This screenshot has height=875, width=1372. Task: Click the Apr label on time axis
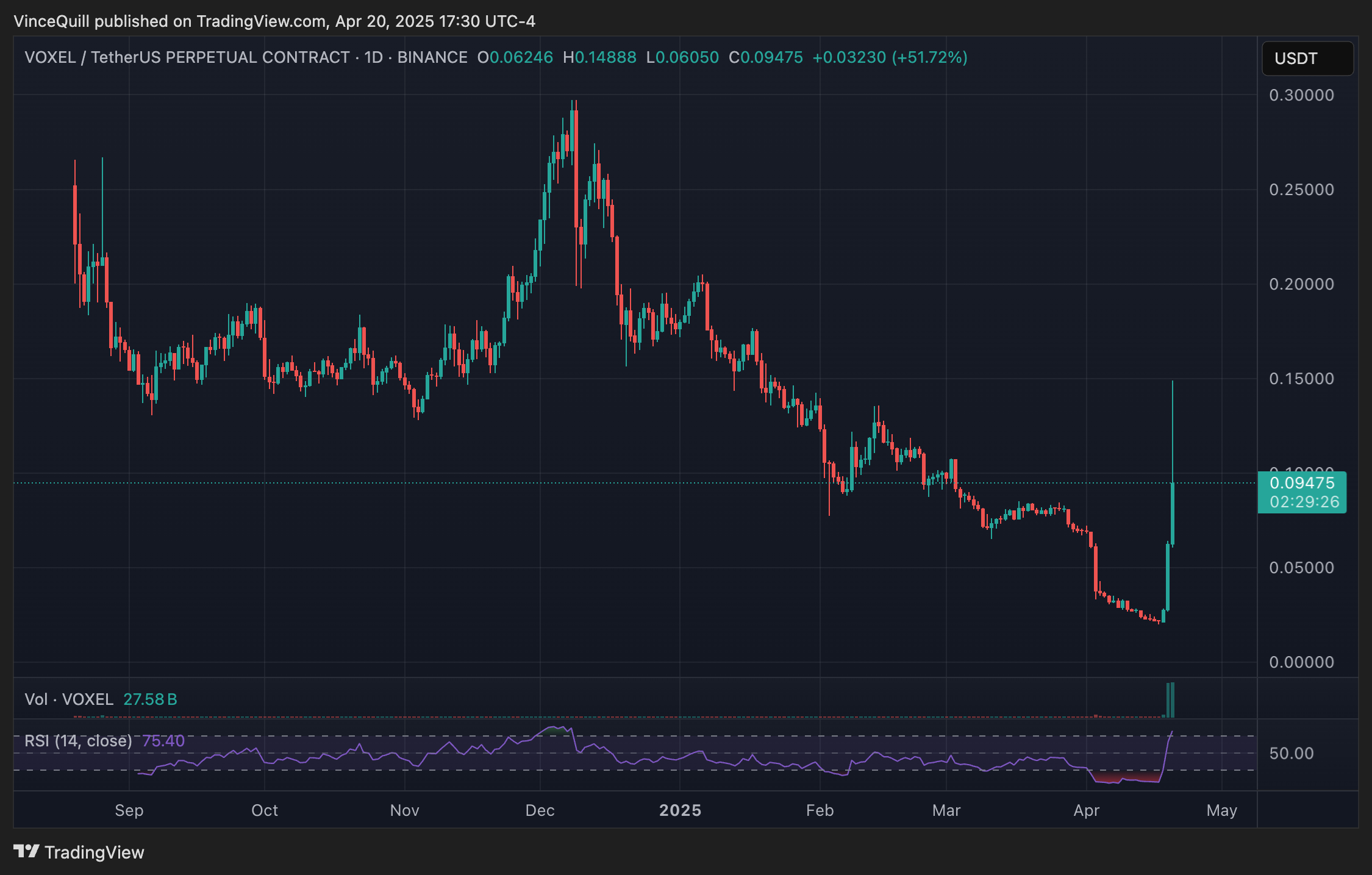coord(1086,810)
